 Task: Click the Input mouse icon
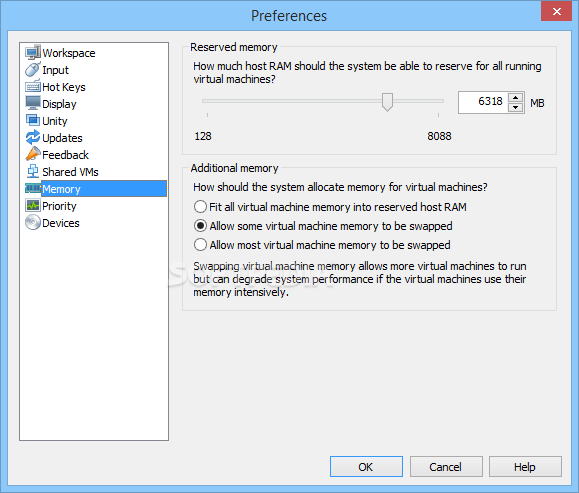point(33,69)
